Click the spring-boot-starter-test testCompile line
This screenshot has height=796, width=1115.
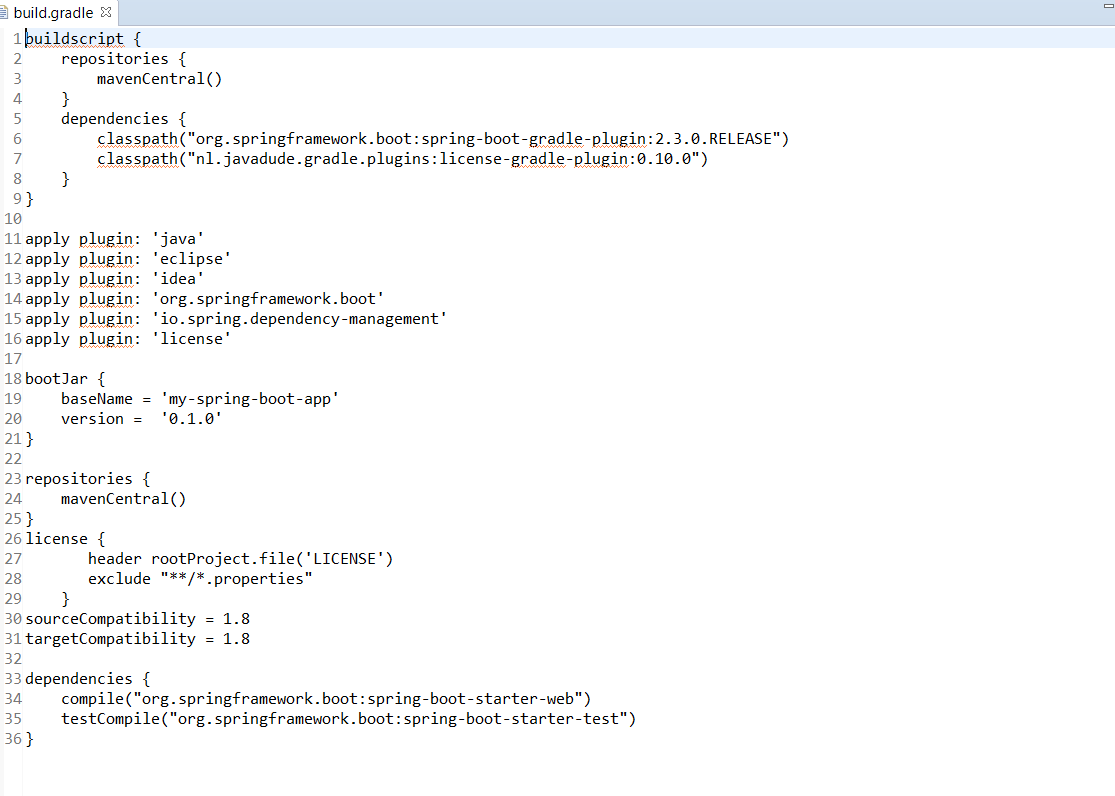click(x=348, y=718)
